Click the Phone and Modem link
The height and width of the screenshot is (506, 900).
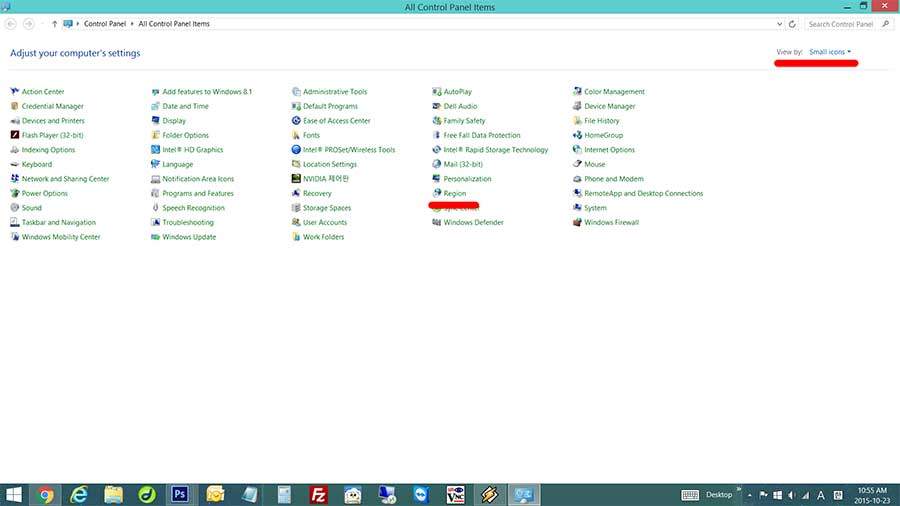[x=614, y=179]
